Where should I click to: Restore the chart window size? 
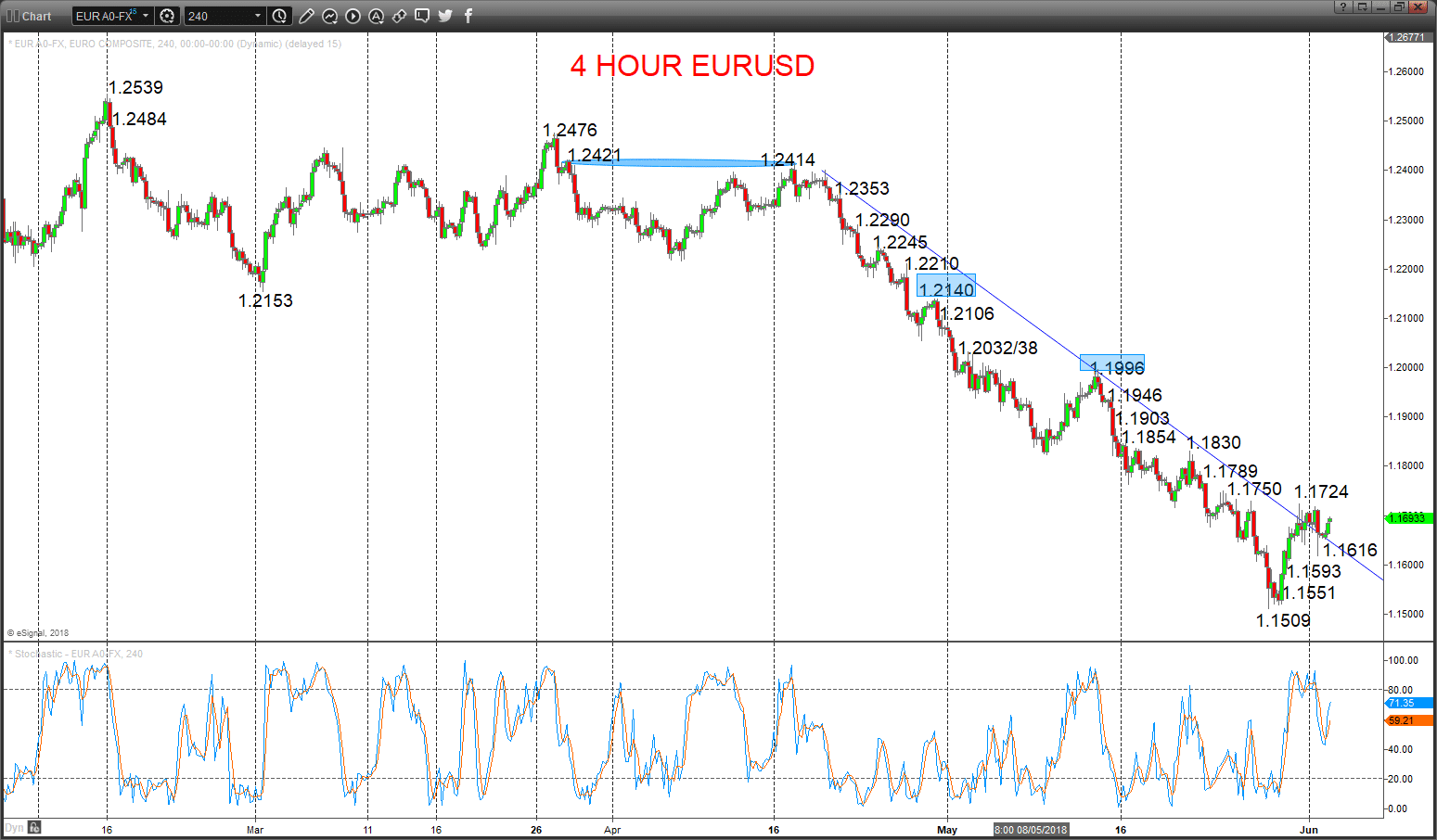1399,7
